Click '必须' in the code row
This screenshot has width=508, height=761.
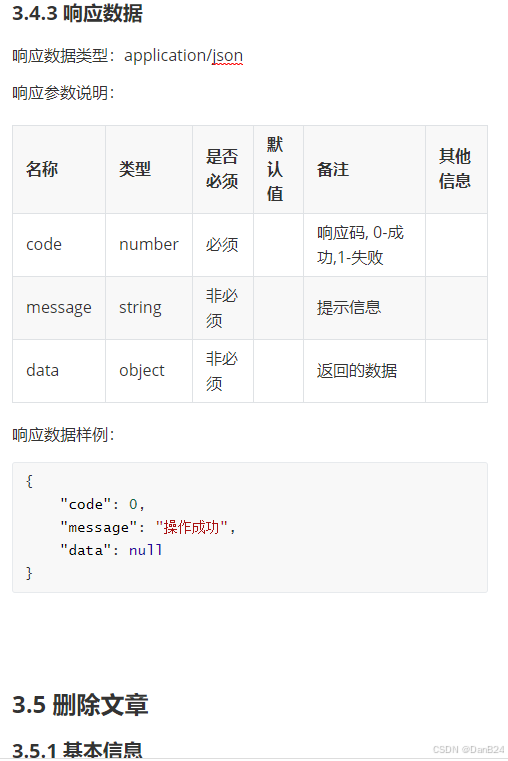(222, 244)
